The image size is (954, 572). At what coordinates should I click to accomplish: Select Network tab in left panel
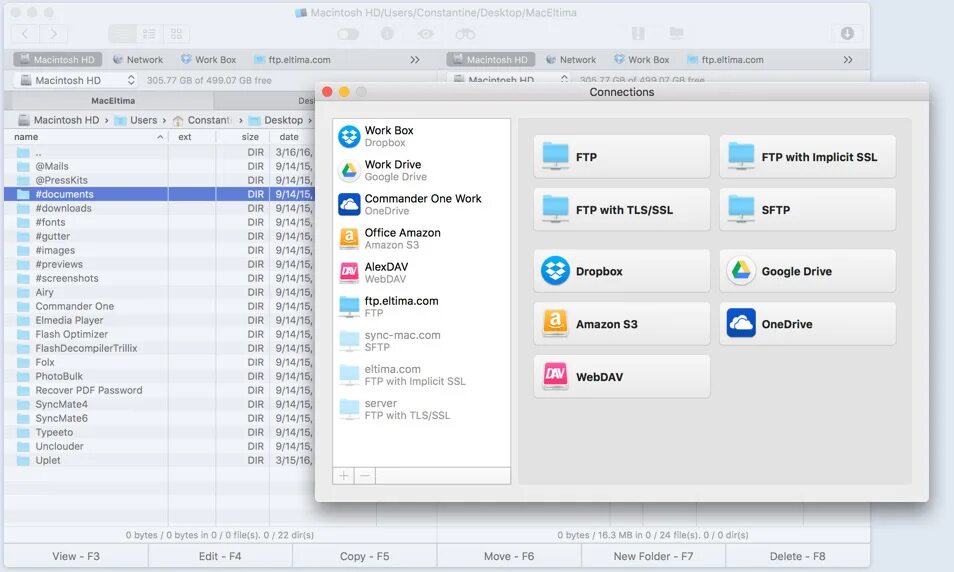tap(138, 60)
